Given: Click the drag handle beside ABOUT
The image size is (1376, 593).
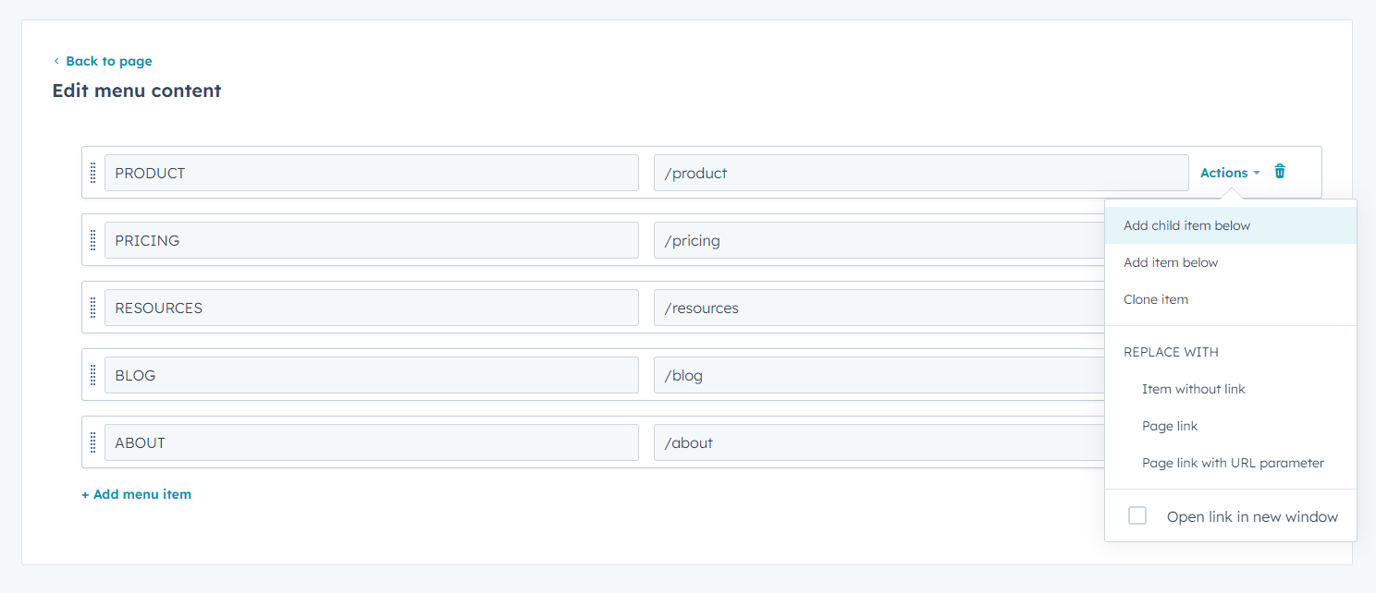Looking at the screenshot, I should (x=92, y=442).
